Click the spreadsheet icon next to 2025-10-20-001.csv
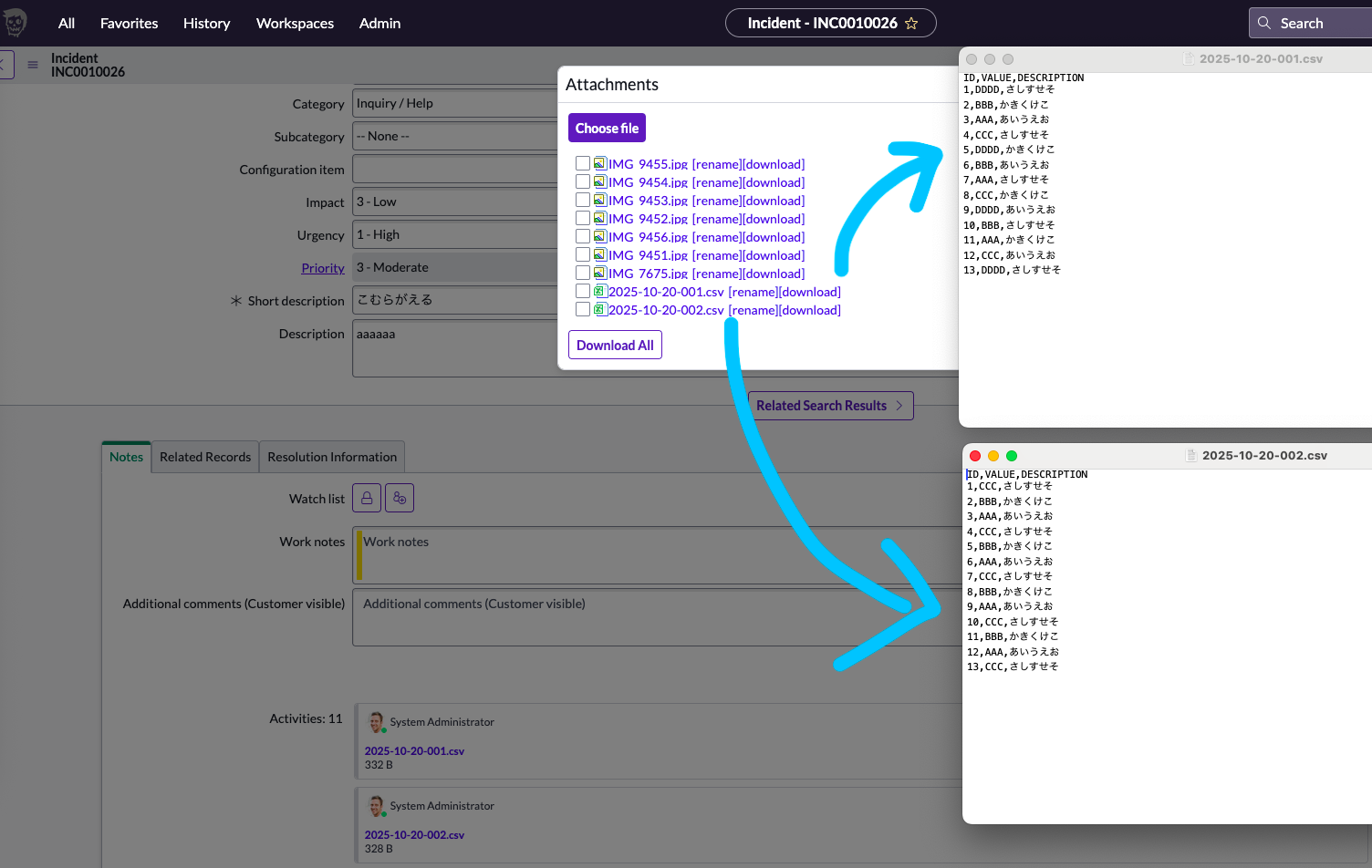This screenshot has width=1372, height=868. pos(600,291)
